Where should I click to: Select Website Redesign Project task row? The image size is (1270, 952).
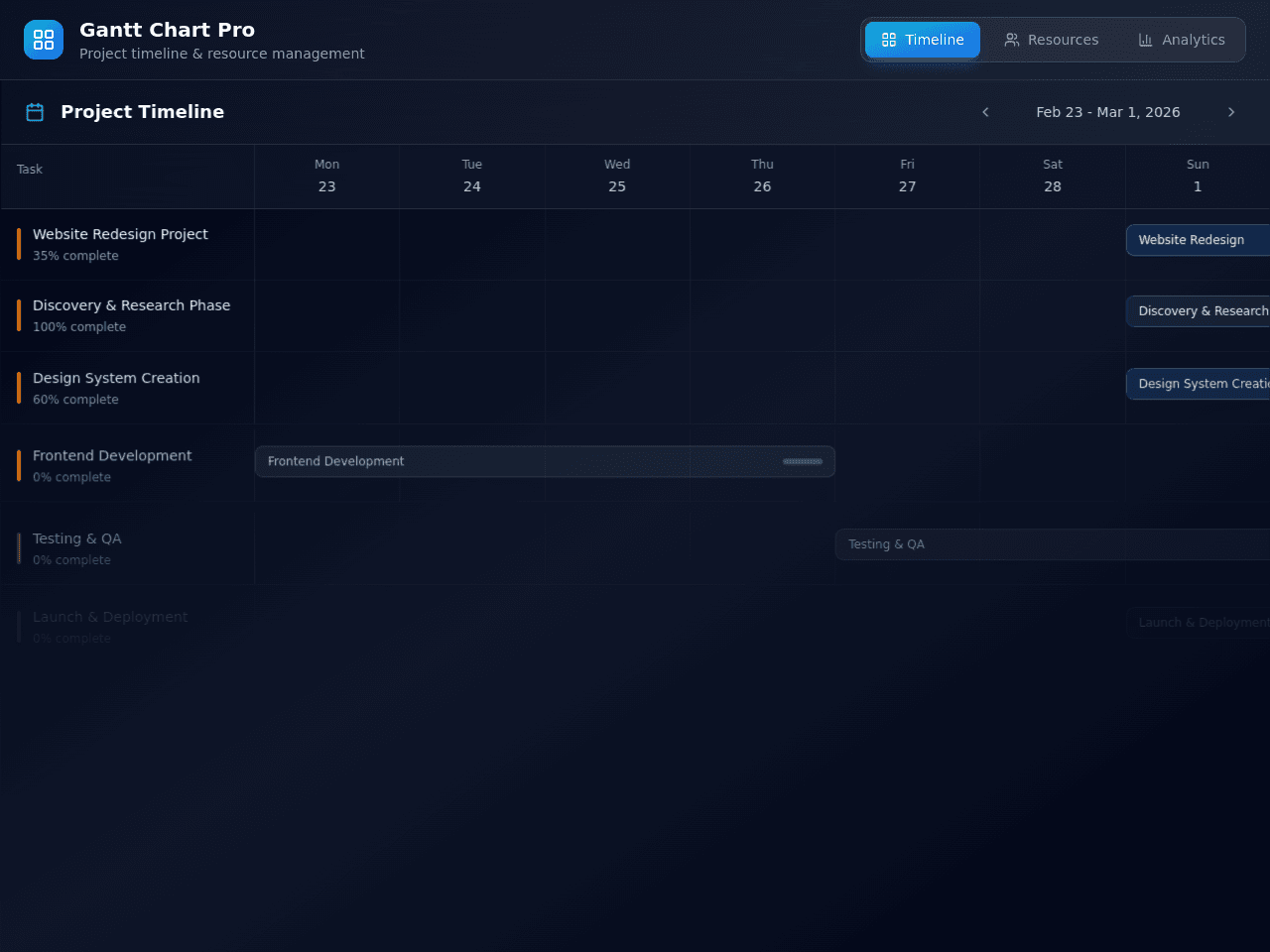(128, 244)
